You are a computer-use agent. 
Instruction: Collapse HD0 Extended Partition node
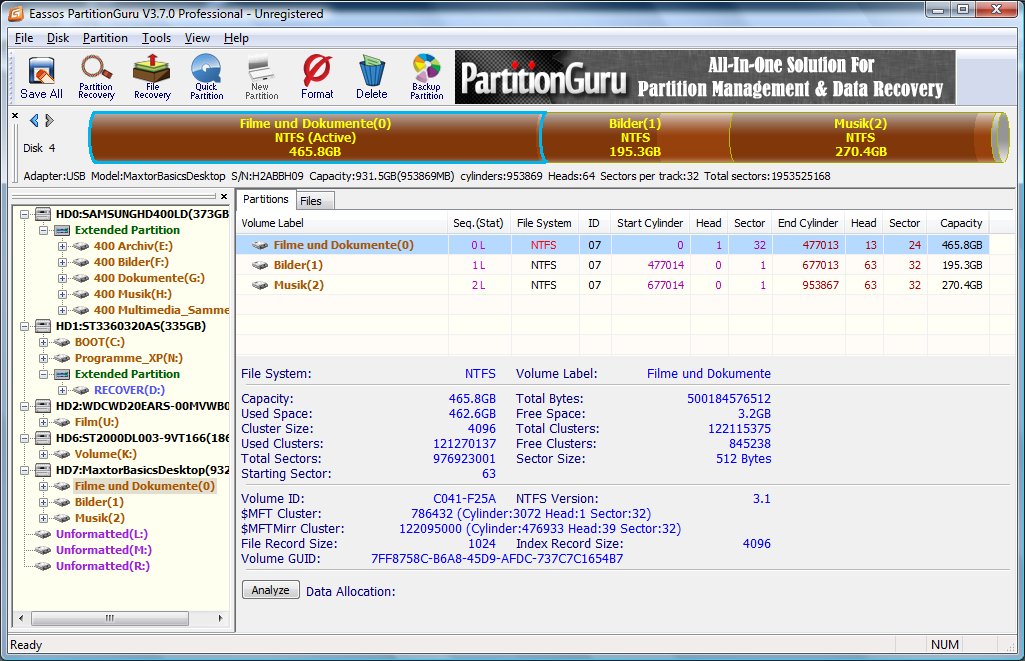[x=43, y=230]
